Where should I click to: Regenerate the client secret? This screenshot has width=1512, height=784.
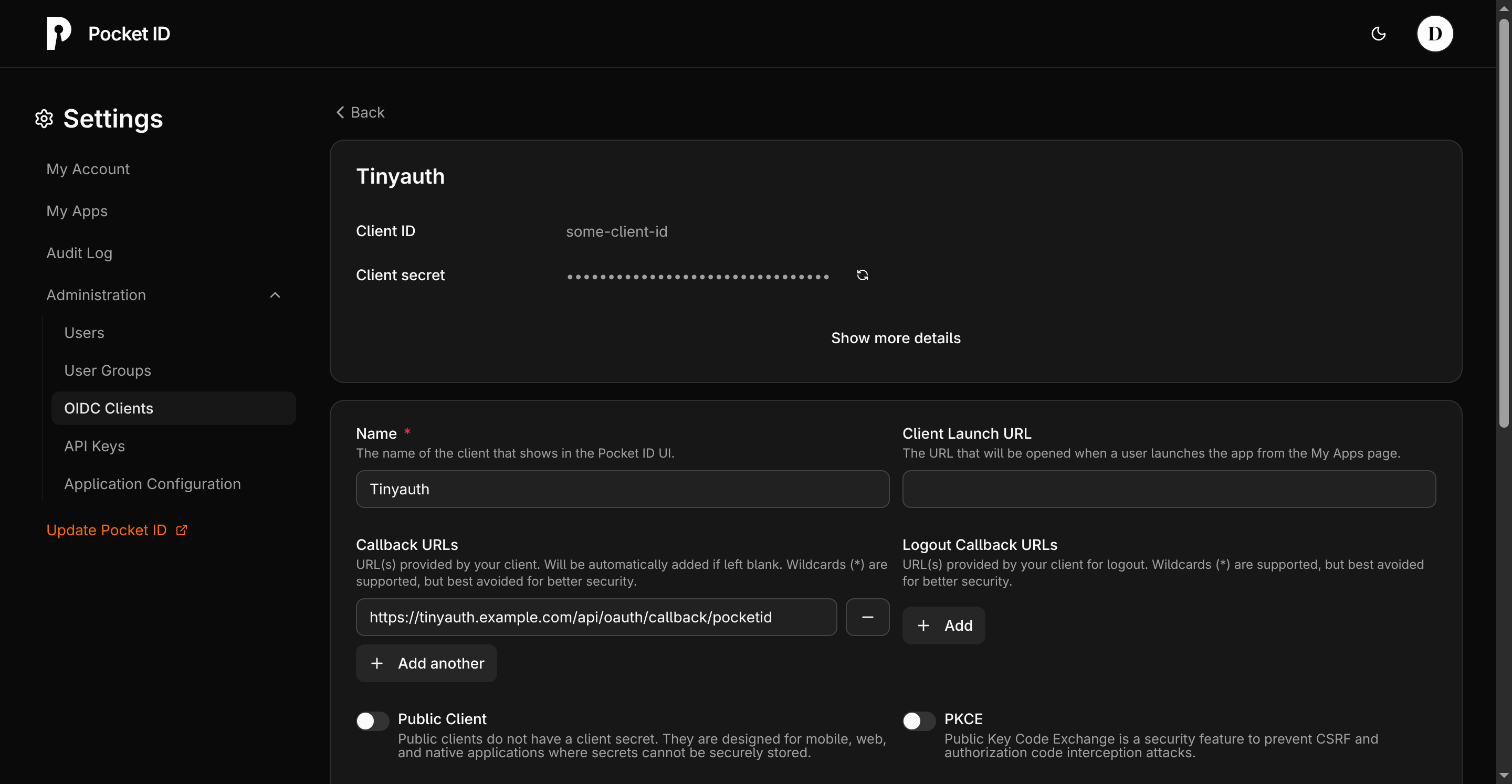click(862, 274)
